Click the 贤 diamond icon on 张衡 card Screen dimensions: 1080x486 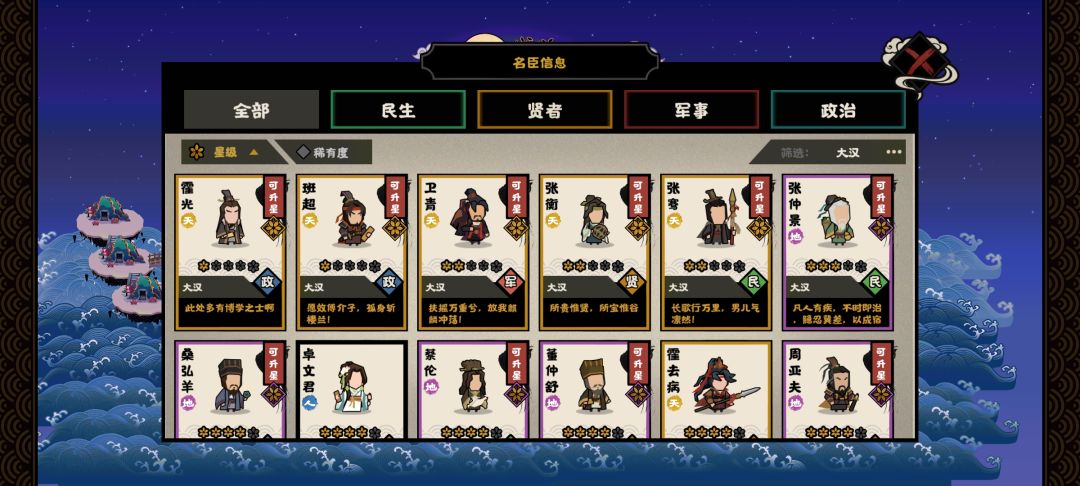(x=632, y=282)
